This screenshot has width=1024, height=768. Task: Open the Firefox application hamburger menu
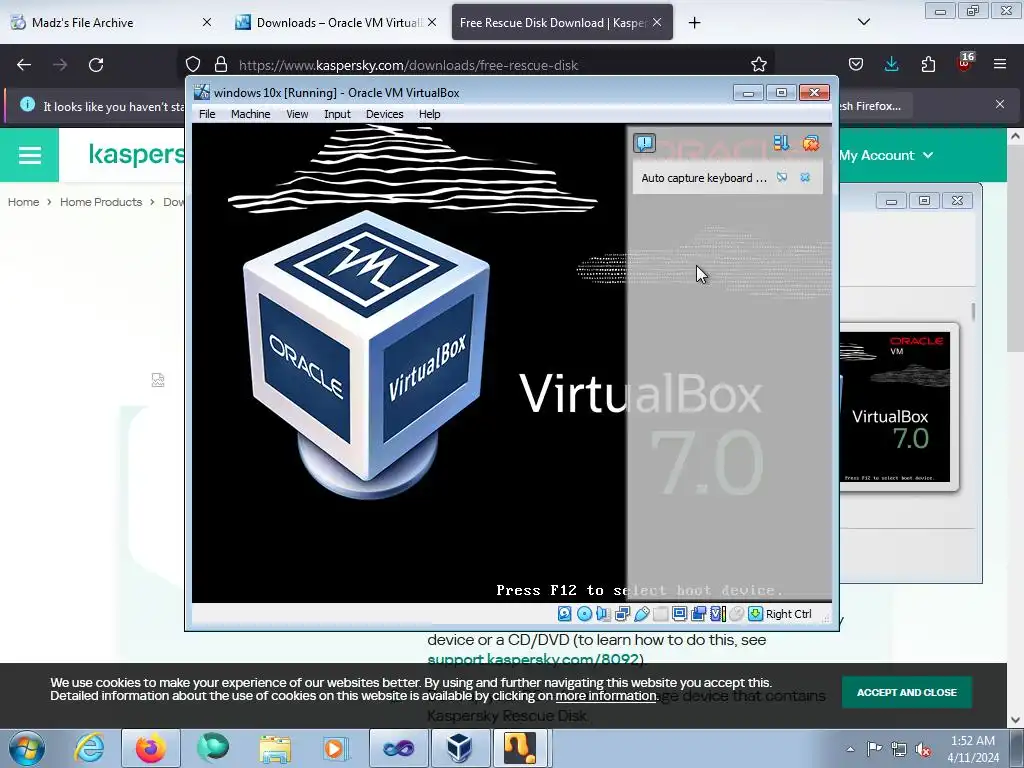1000,64
